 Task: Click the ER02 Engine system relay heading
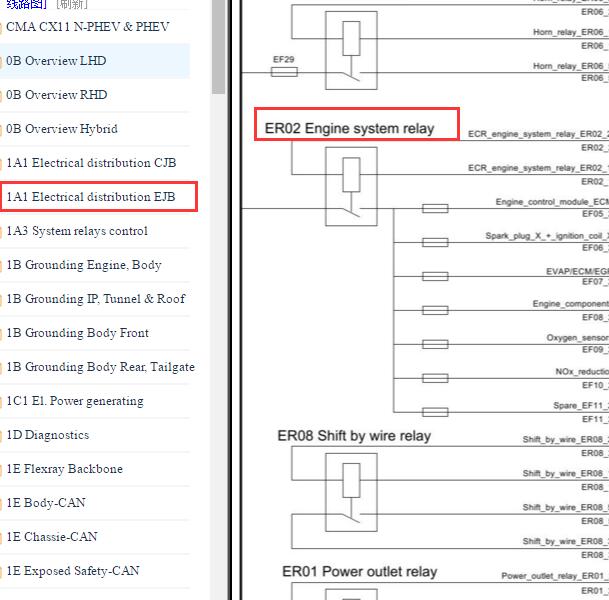coord(350,129)
